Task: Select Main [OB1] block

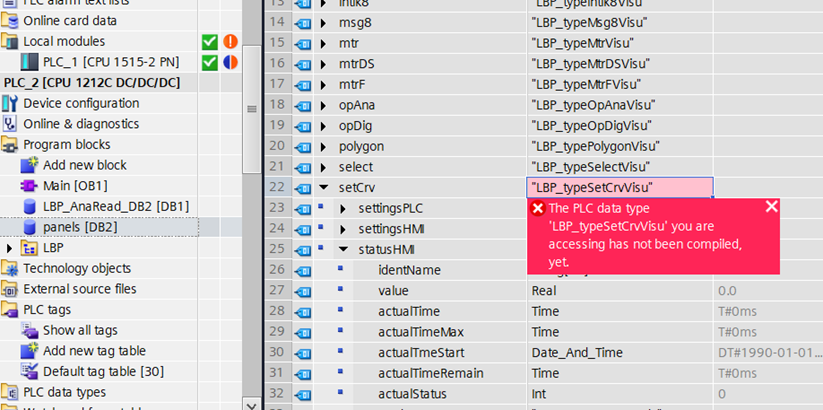Action: tap(75, 186)
